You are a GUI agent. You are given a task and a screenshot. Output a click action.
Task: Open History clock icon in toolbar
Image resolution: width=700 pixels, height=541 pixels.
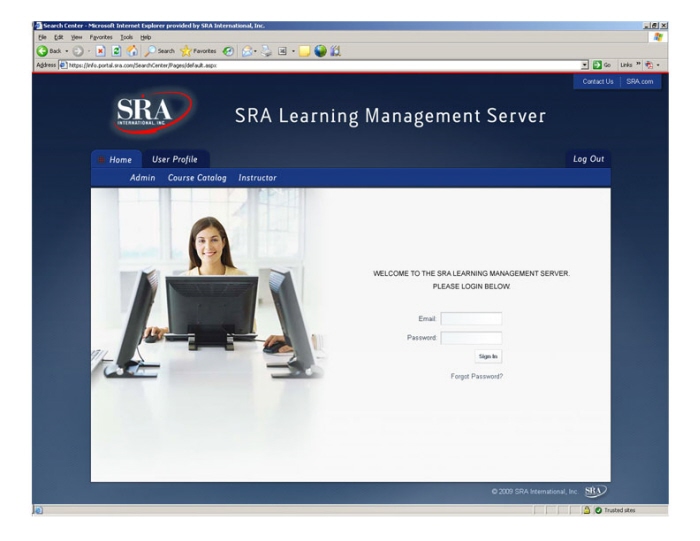click(x=228, y=51)
